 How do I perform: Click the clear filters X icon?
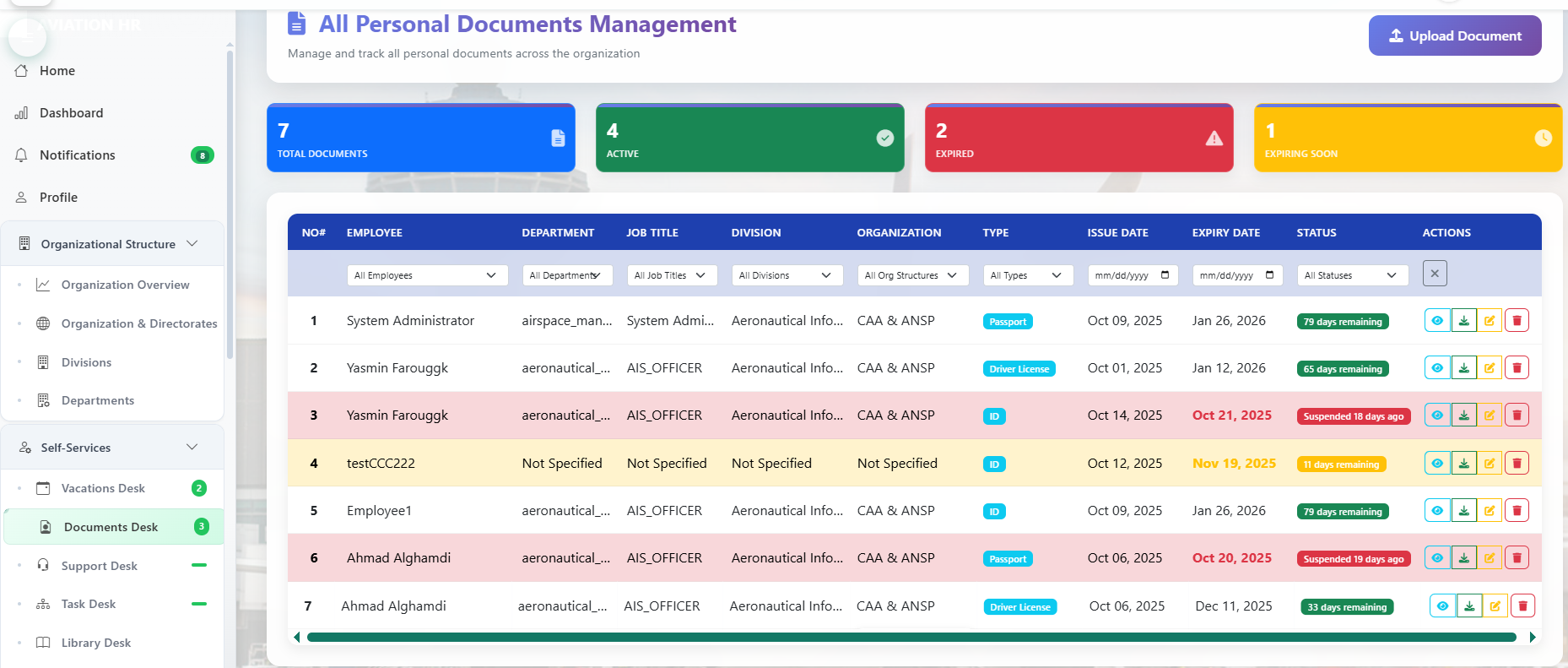(x=1435, y=274)
